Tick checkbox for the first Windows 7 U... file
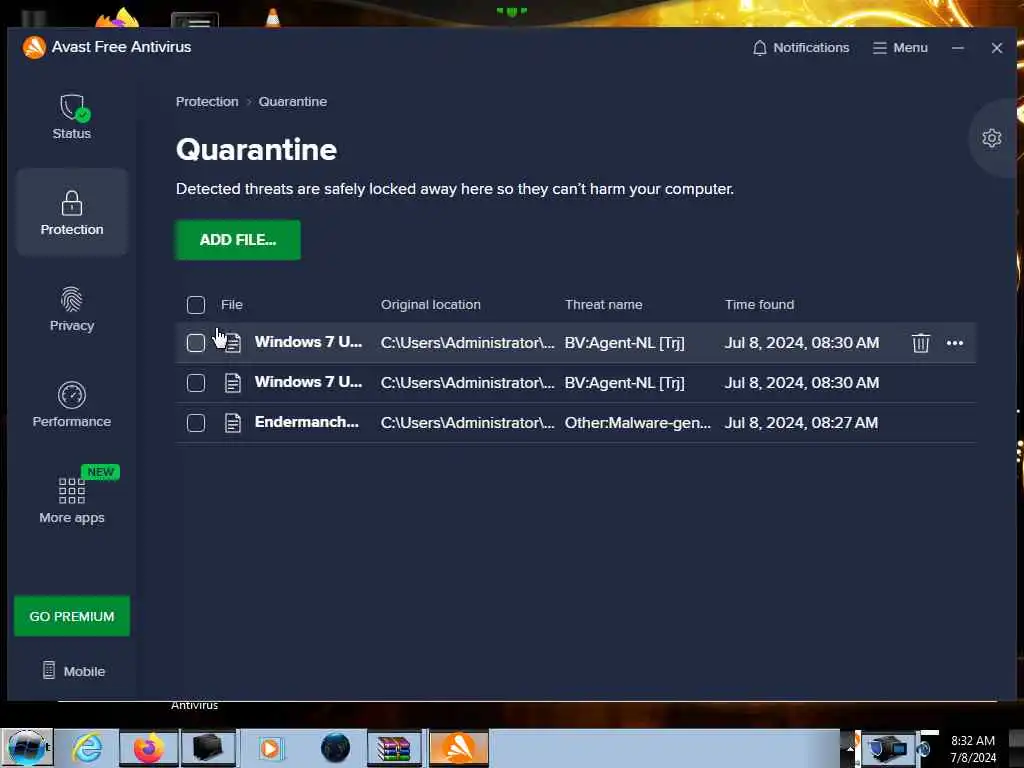This screenshot has height=768, width=1024. point(196,343)
